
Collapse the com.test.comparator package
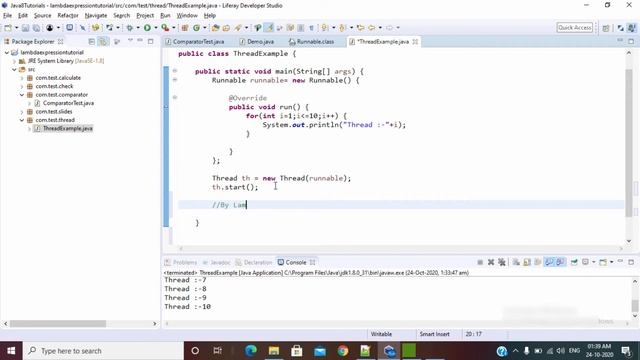click(x=22, y=95)
